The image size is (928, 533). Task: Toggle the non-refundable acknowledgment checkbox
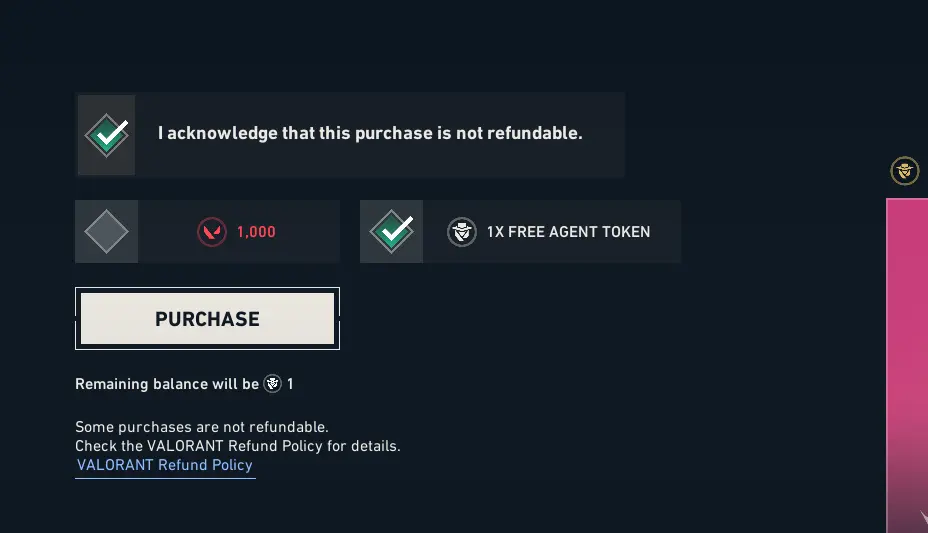106,135
